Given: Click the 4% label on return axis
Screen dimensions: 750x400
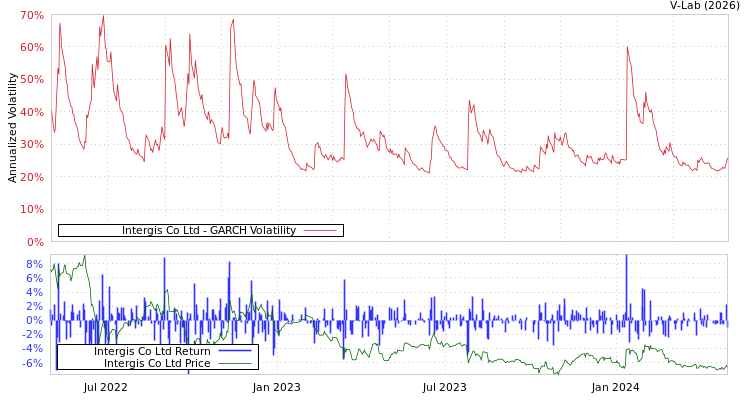Looking at the screenshot, I should click(35, 292).
